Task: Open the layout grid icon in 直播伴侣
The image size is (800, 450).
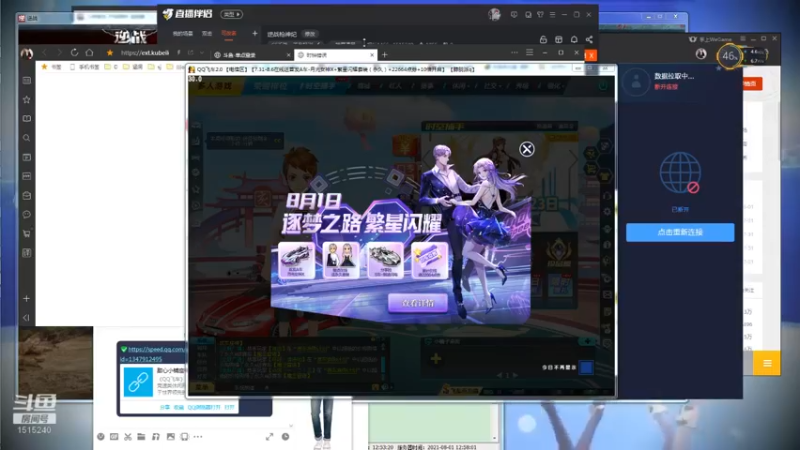Action: coord(559,39)
